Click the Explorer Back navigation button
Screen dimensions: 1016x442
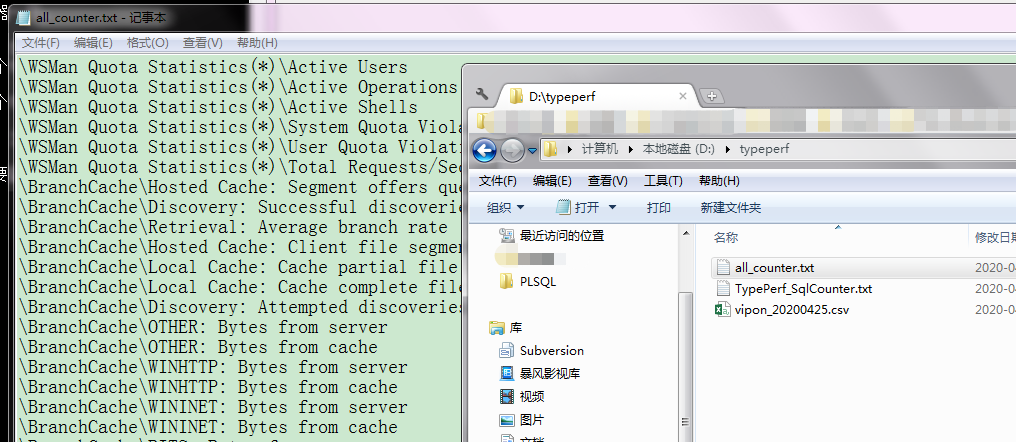tap(485, 150)
